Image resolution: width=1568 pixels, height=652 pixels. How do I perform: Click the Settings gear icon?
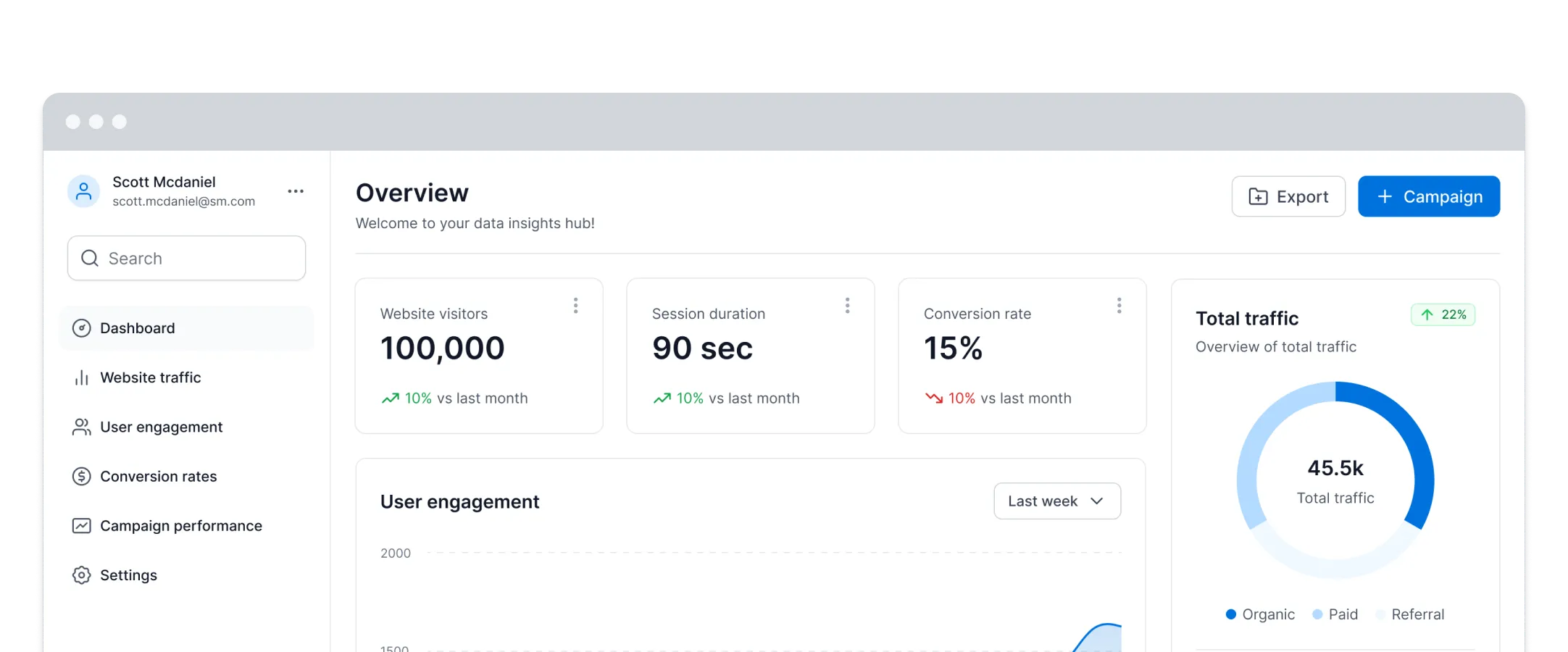(82, 575)
